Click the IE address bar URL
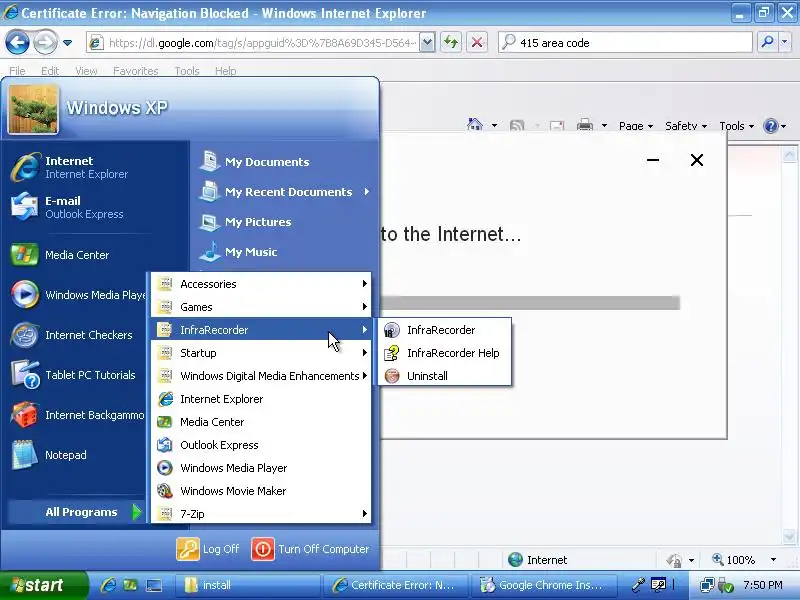 pos(262,43)
